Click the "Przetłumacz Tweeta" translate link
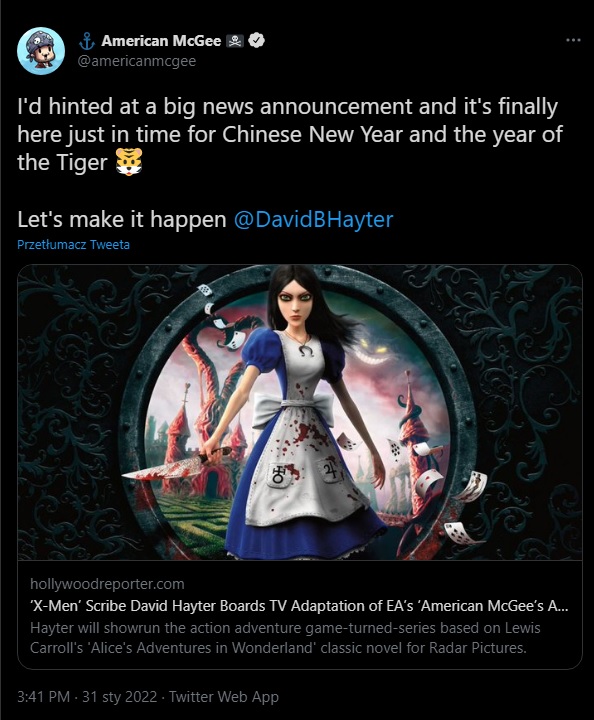The image size is (594, 720). click(x=73, y=245)
